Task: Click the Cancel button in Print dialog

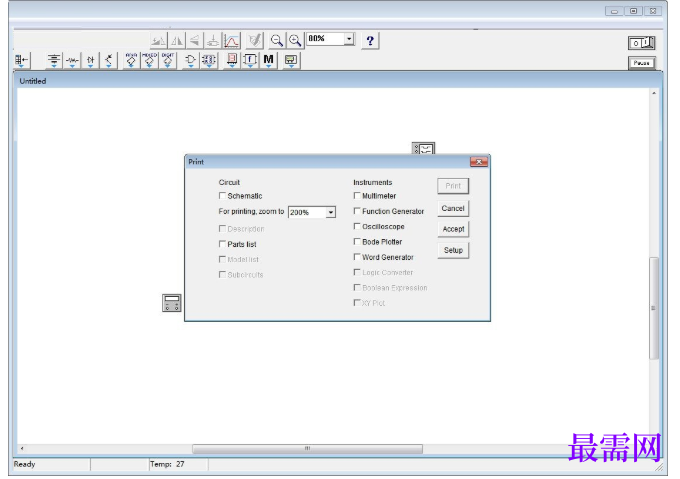Action: [x=453, y=209]
